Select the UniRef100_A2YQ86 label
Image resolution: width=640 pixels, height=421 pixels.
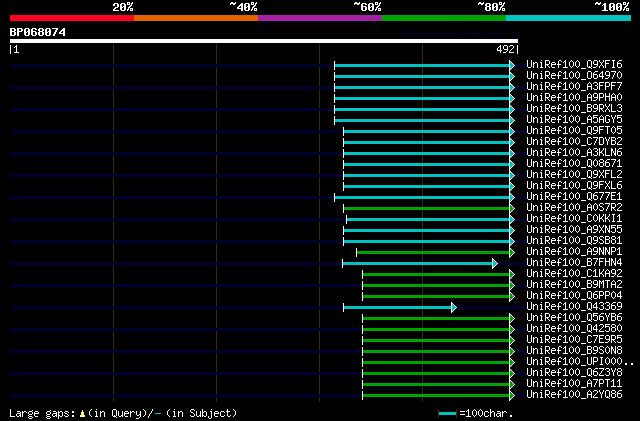click(574, 395)
